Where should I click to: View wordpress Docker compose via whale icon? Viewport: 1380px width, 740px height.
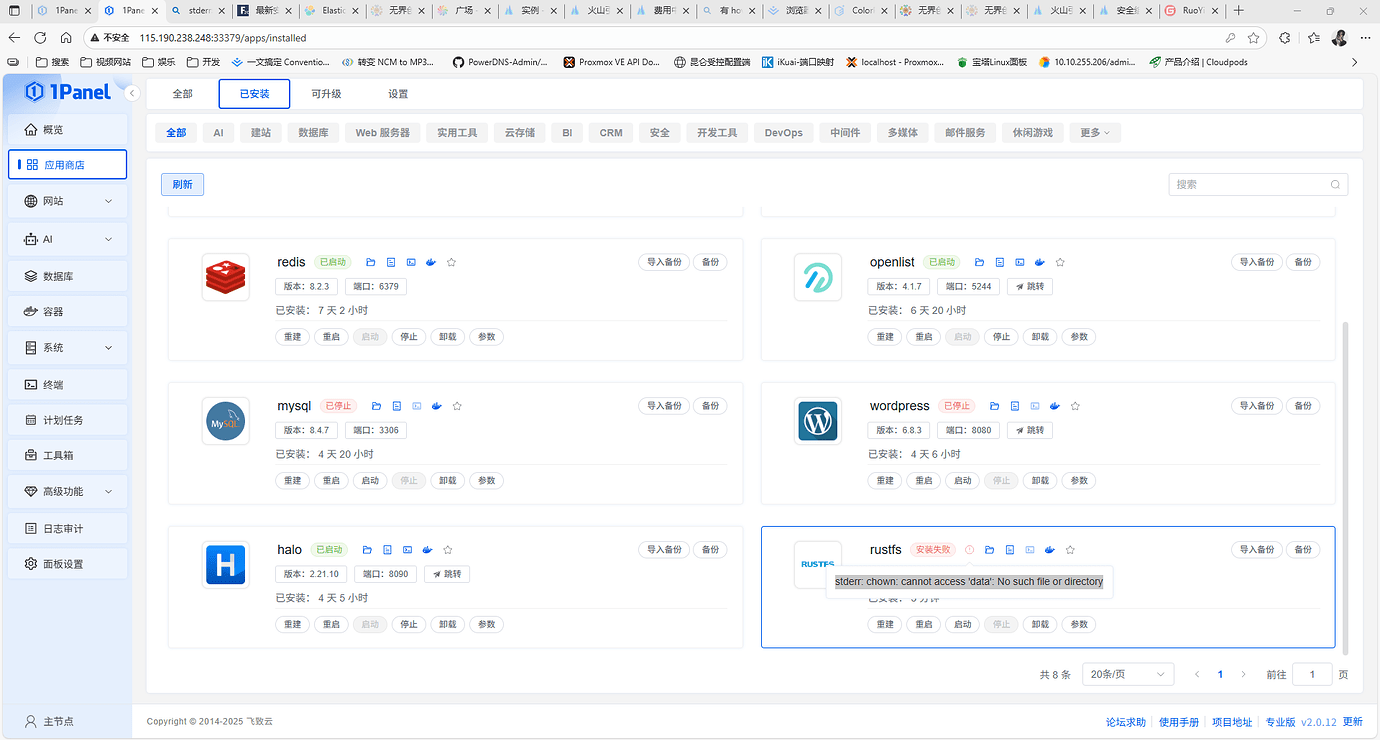coord(1054,406)
